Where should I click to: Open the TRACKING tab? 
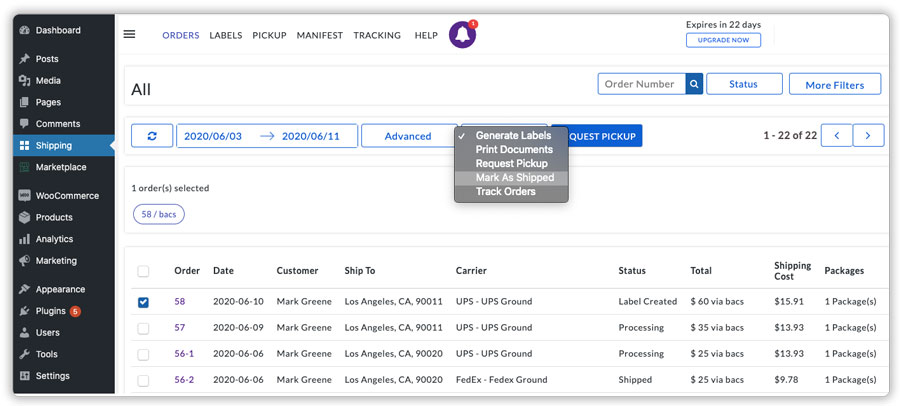pyautogui.click(x=377, y=35)
